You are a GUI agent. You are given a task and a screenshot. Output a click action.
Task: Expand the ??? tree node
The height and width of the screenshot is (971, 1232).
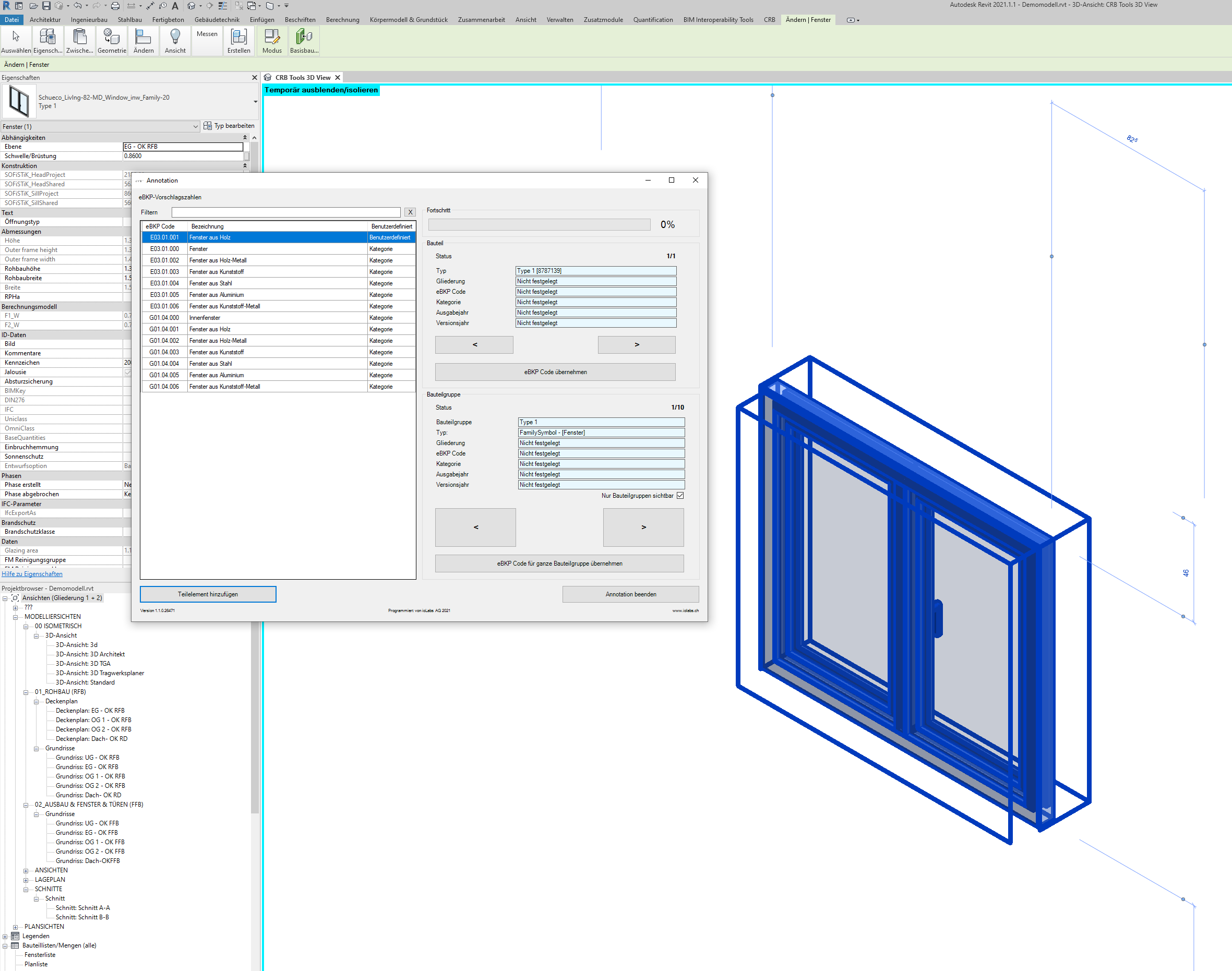15,608
